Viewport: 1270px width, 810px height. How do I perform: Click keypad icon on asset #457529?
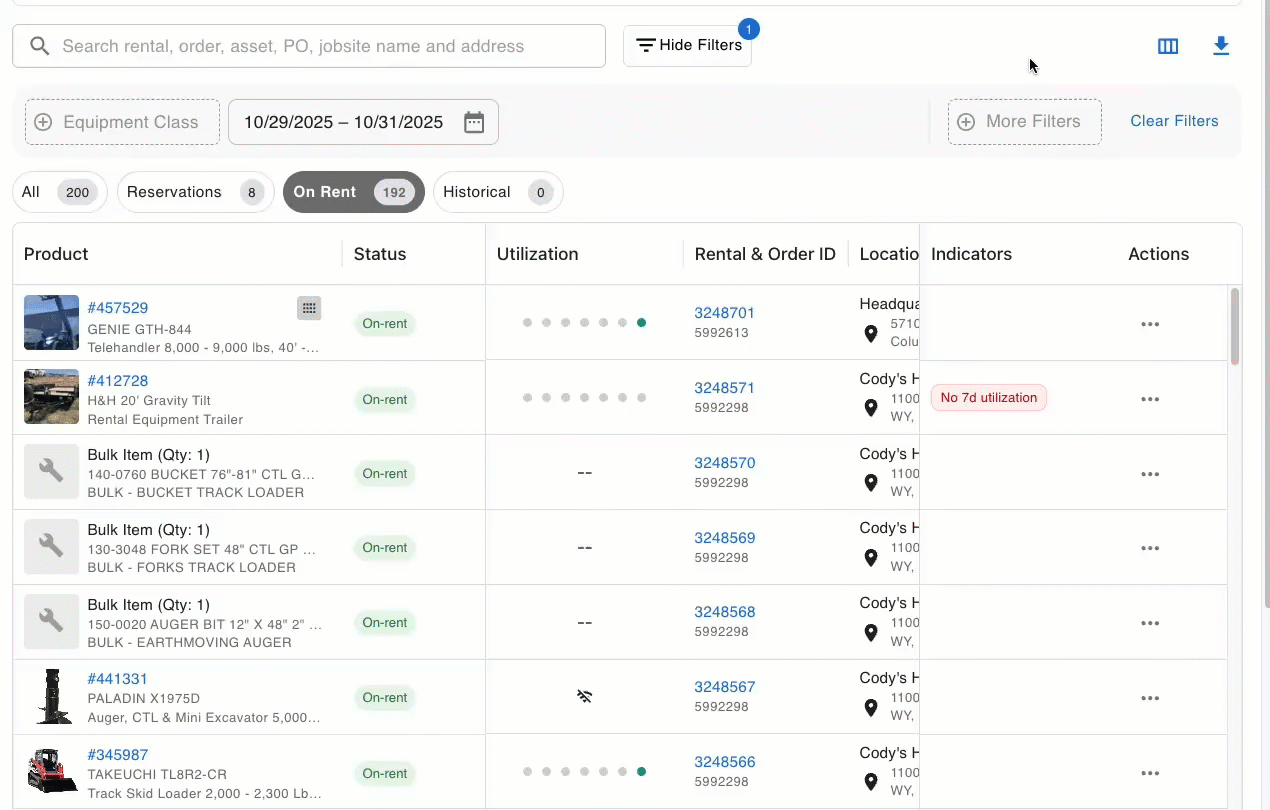(309, 308)
